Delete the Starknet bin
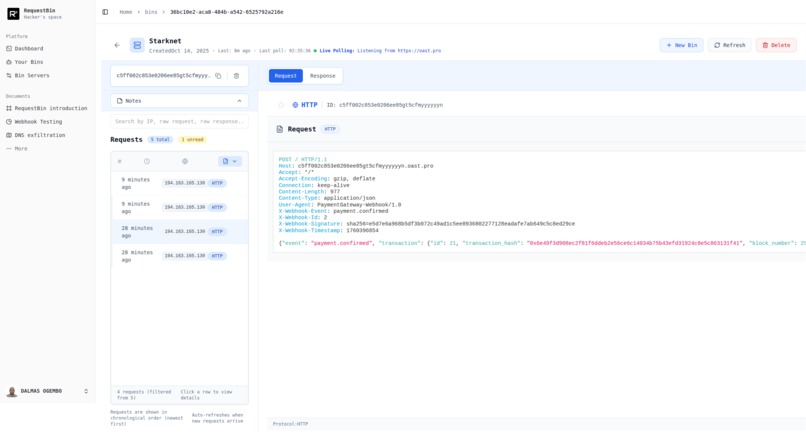Screen dimensions: 806x439 click(x=776, y=45)
